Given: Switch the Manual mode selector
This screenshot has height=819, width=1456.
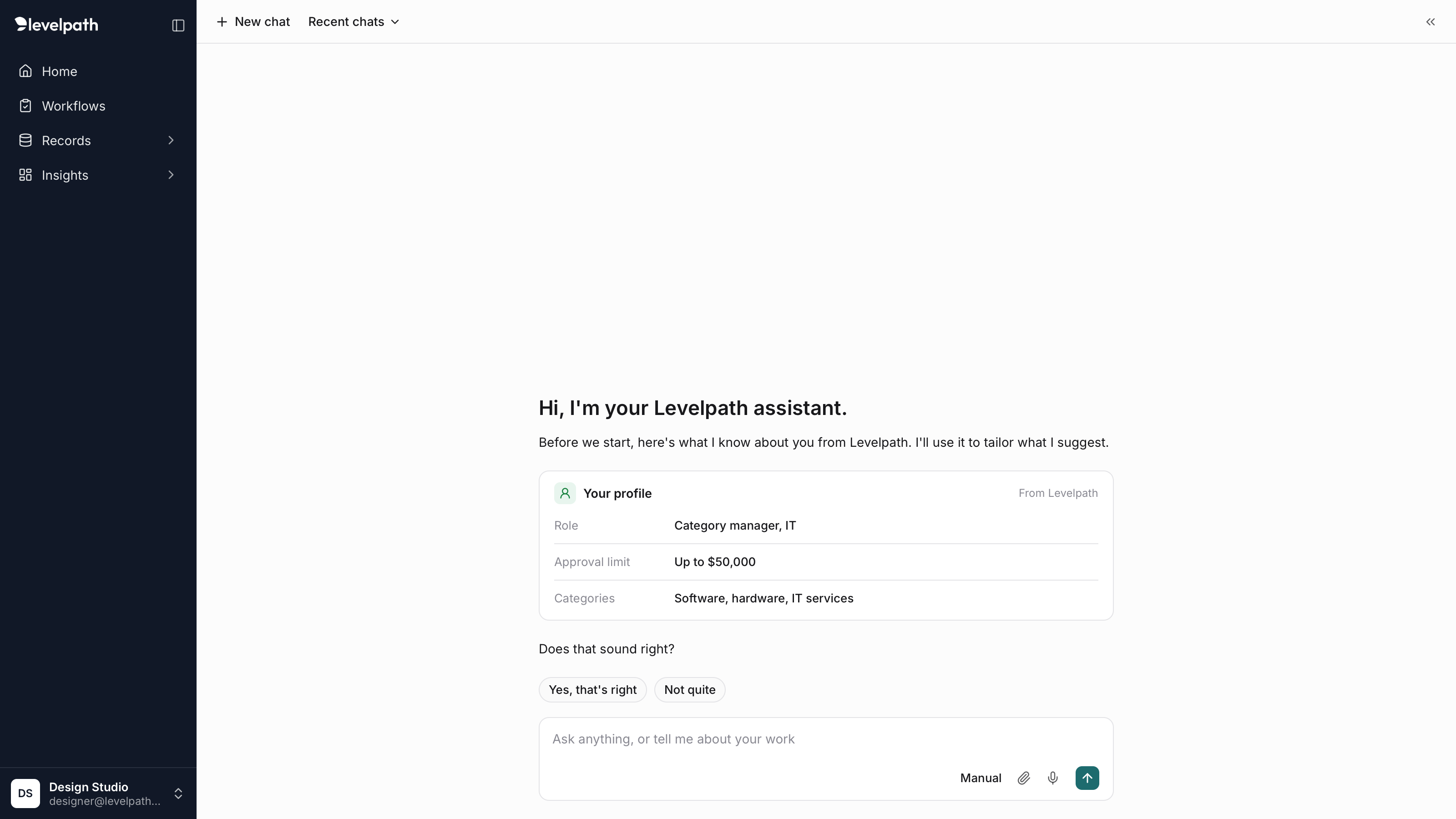Looking at the screenshot, I should (x=981, y=778).
